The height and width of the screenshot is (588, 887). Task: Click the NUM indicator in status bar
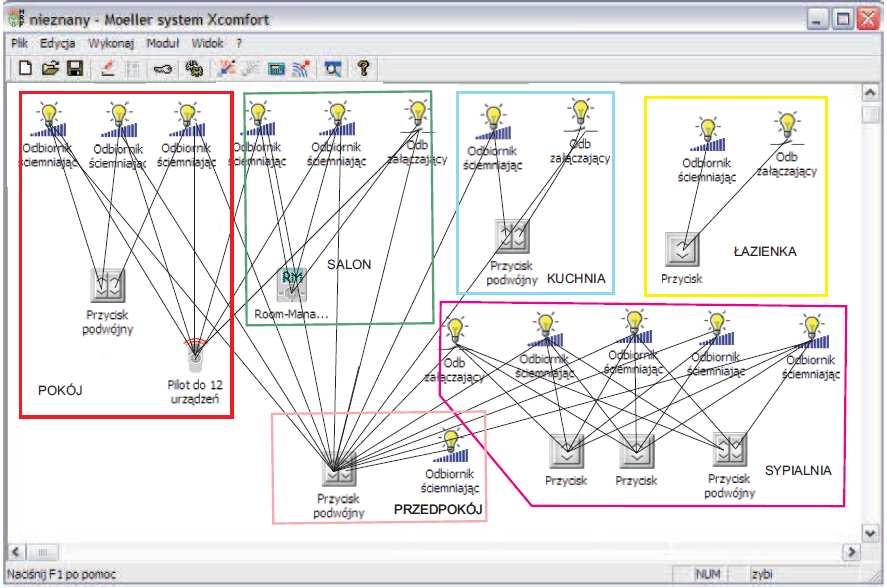[x=707, y=574]
